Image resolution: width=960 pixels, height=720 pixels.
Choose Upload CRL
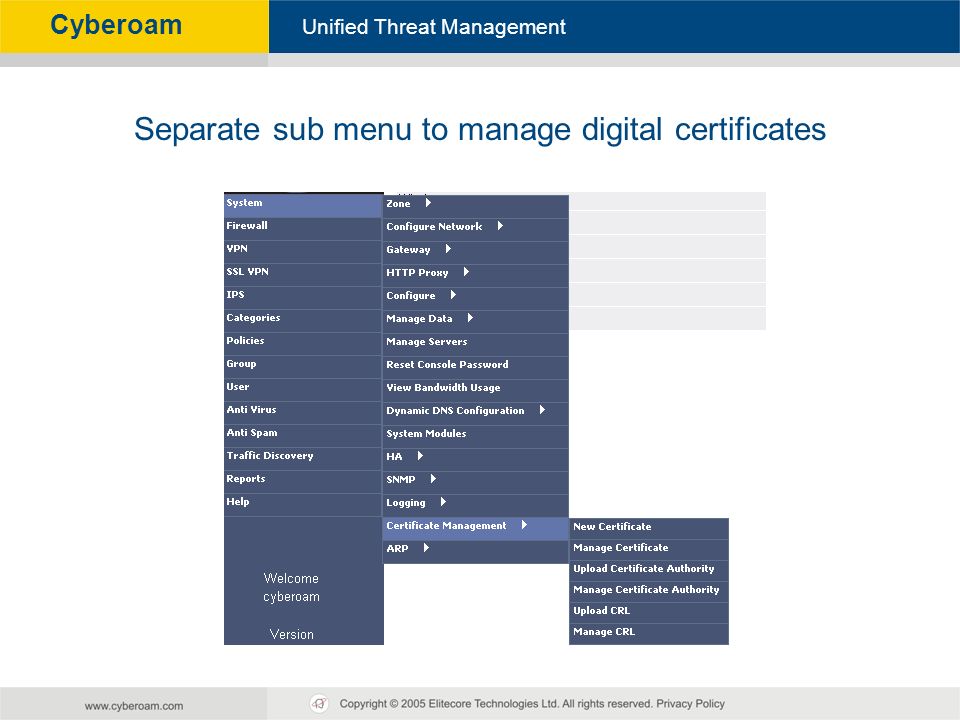pos(649,611)
